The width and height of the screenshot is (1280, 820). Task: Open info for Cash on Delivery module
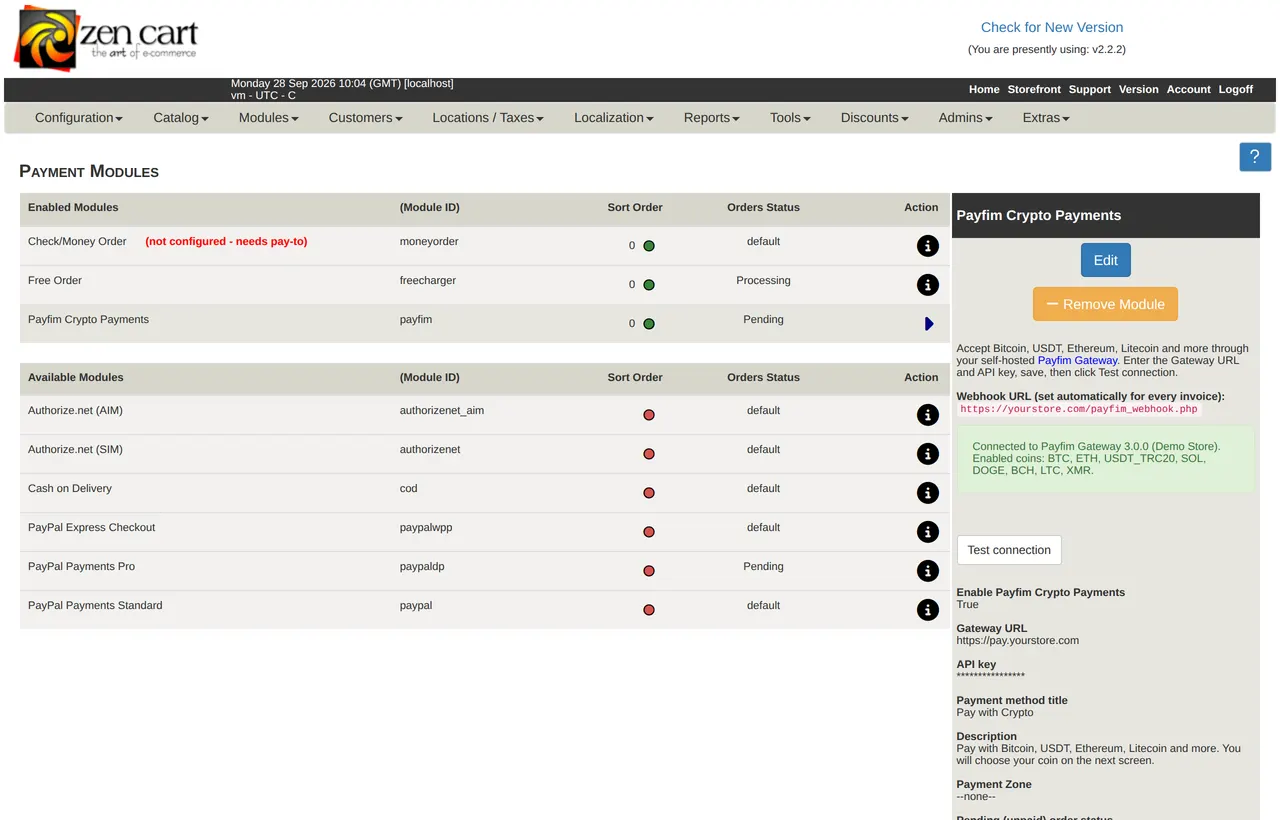tap(927, 493)
